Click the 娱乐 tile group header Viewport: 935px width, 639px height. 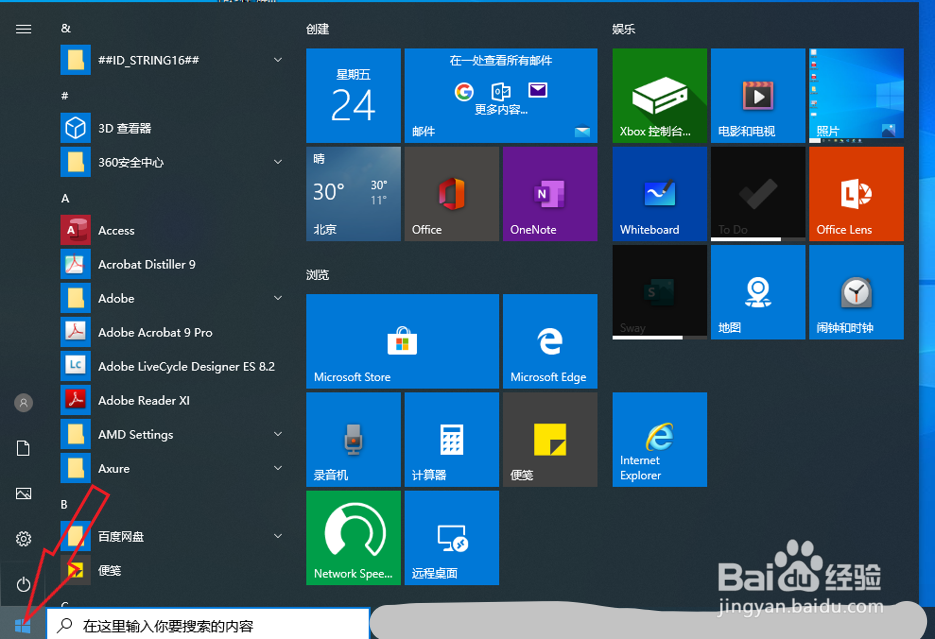(x=623, y=29)
